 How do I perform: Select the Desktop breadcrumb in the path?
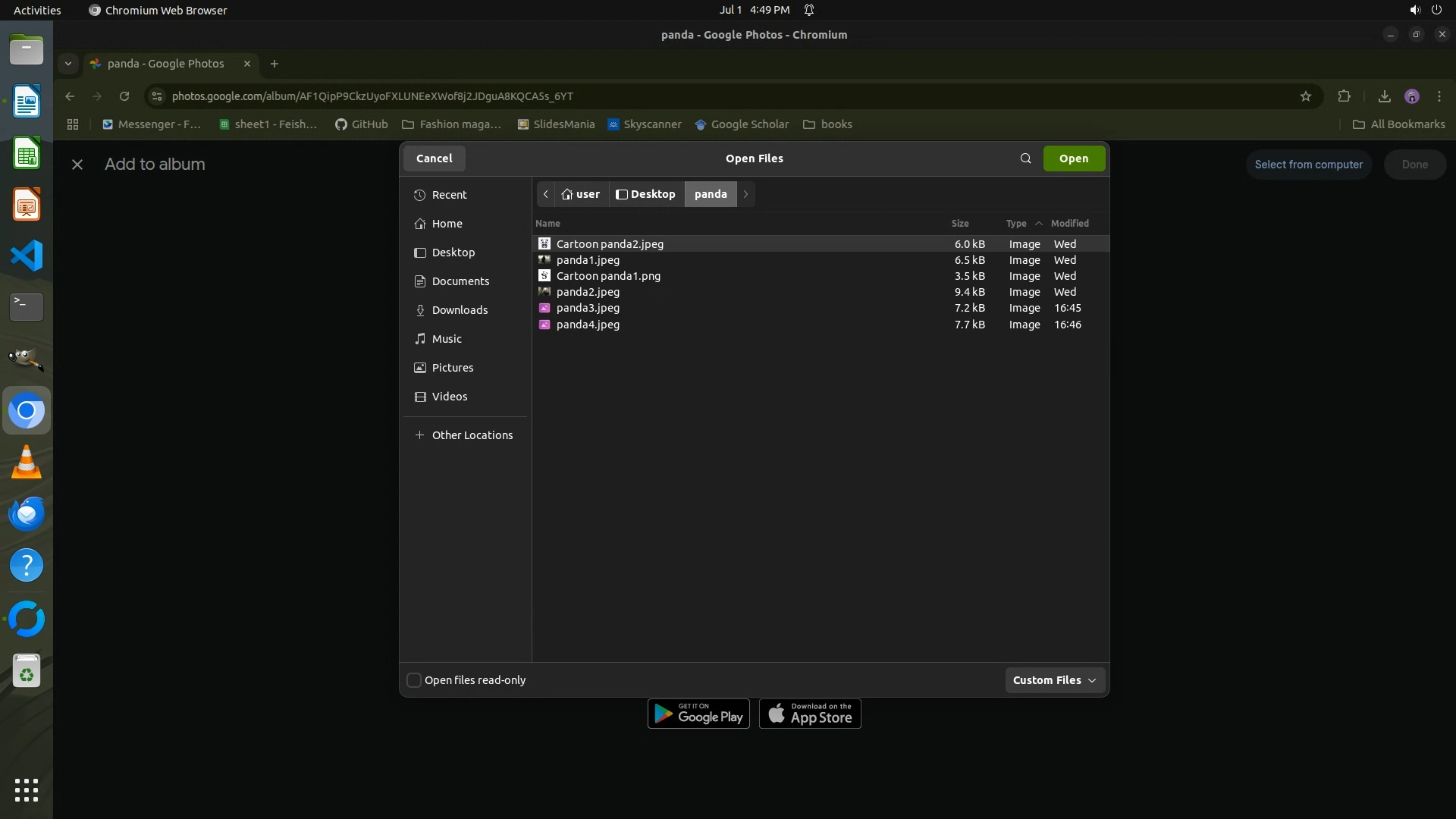point(646,194)
